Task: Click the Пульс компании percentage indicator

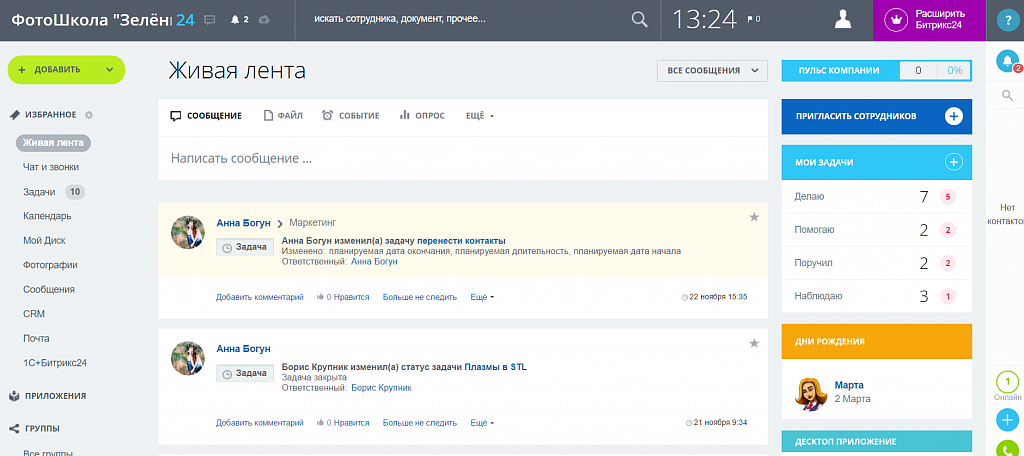Action: 954,70
